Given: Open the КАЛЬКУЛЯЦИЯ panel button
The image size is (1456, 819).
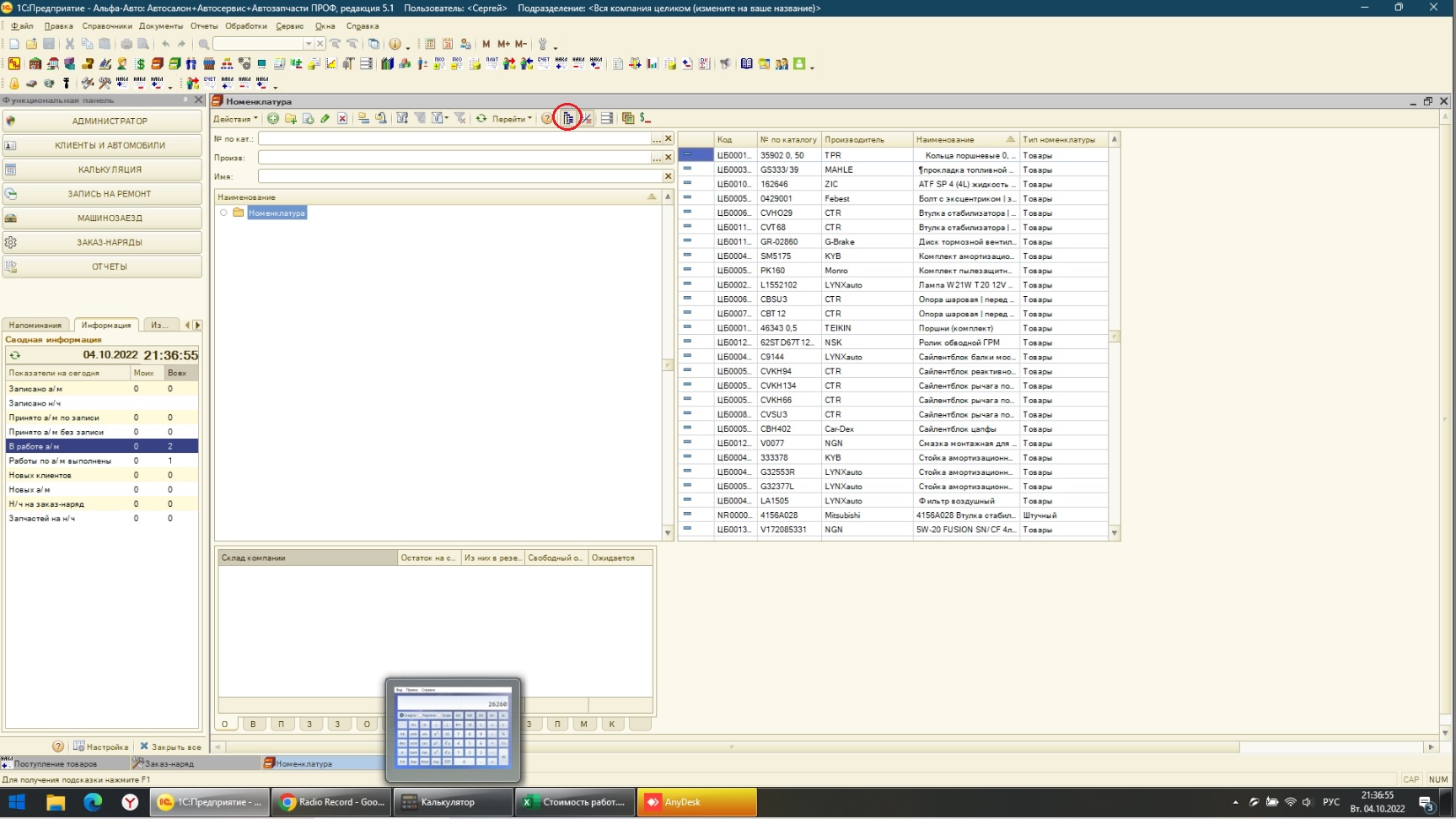Looking at the screenshot, I should tap(102, 170).
